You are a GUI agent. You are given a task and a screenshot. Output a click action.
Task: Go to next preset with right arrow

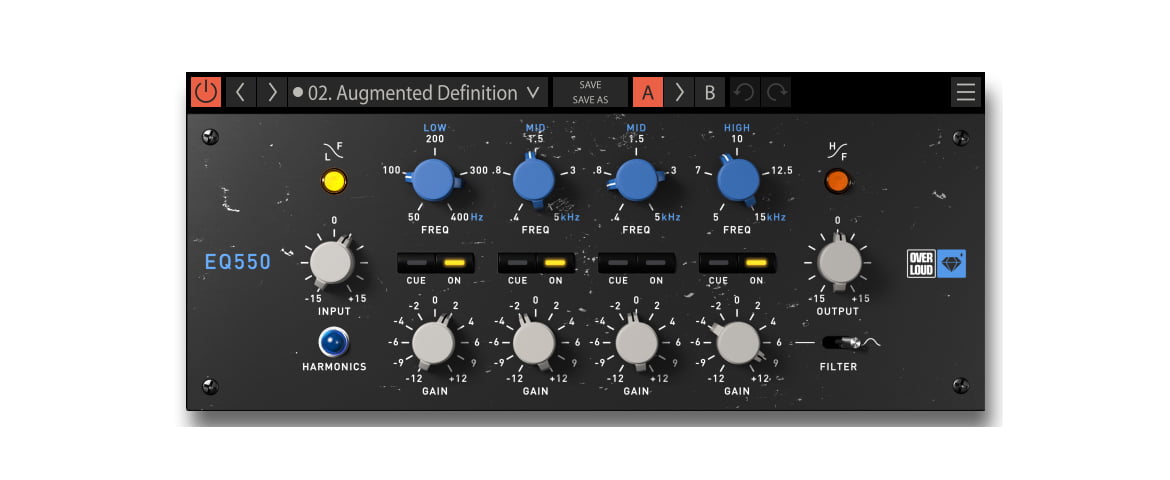[x=272, y=93]
